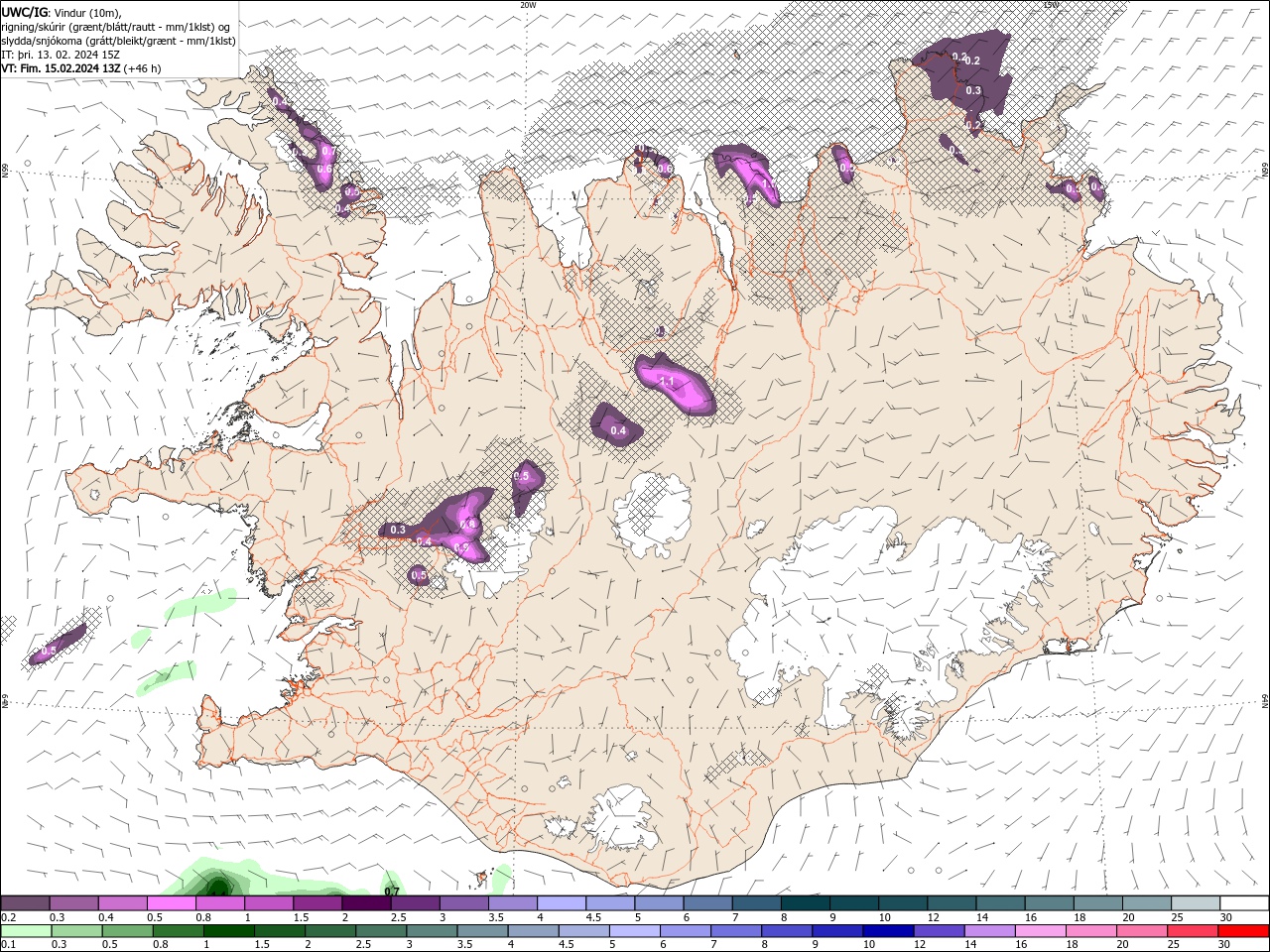Select the lower rain scale swatch labeled 3

(x=433, y=931)
